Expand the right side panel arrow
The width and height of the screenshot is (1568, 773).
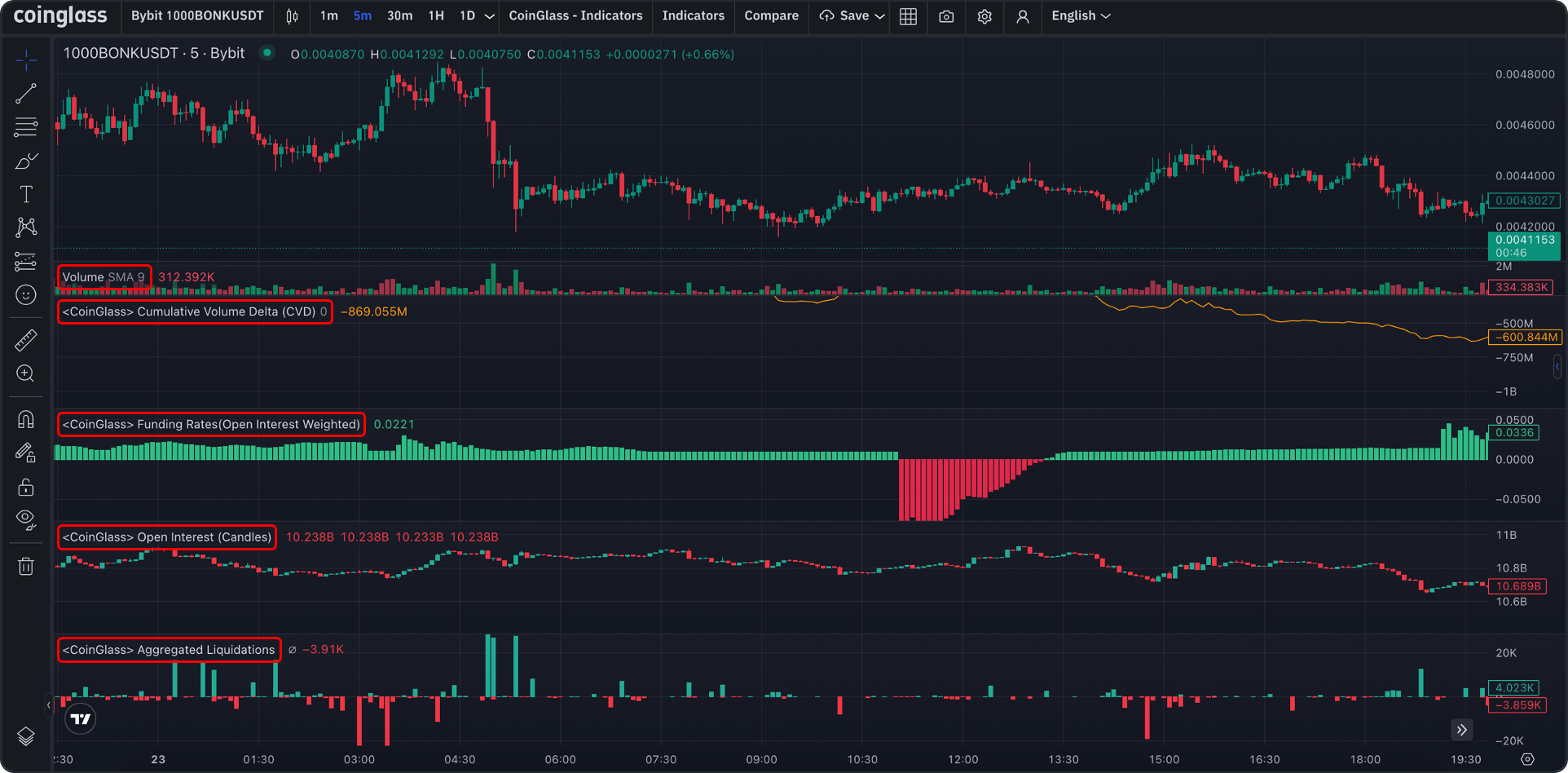coord(1558,366)
